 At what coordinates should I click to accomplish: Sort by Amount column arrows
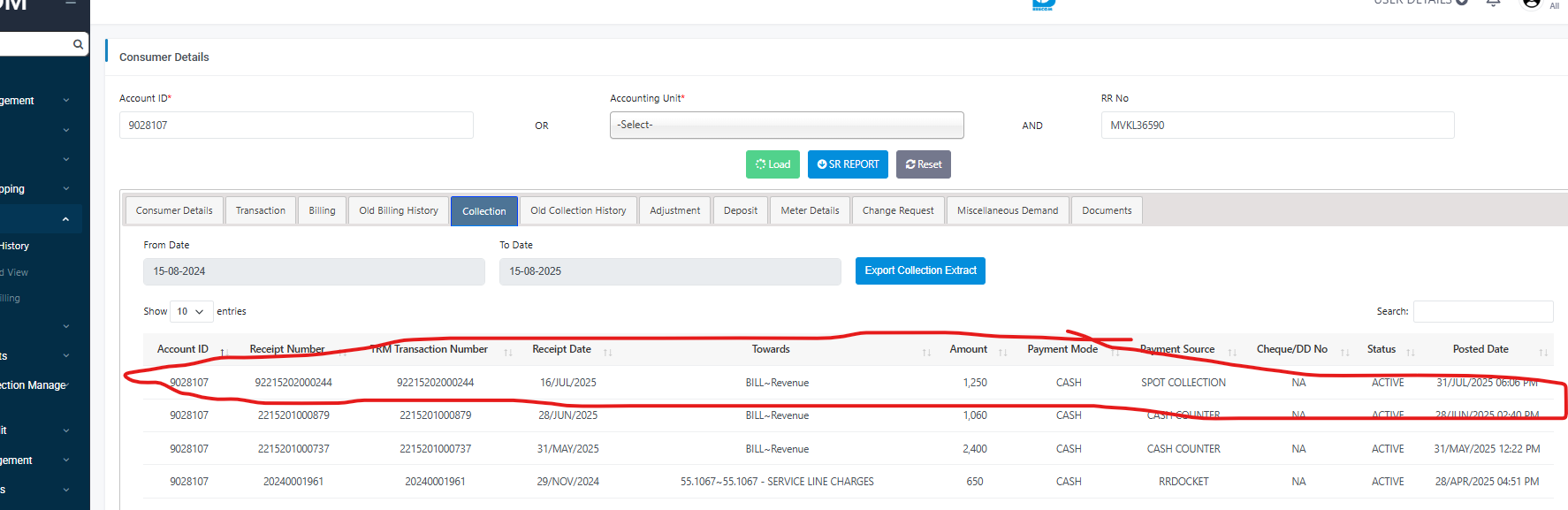pyautogui.click(x=1002, y=352)
